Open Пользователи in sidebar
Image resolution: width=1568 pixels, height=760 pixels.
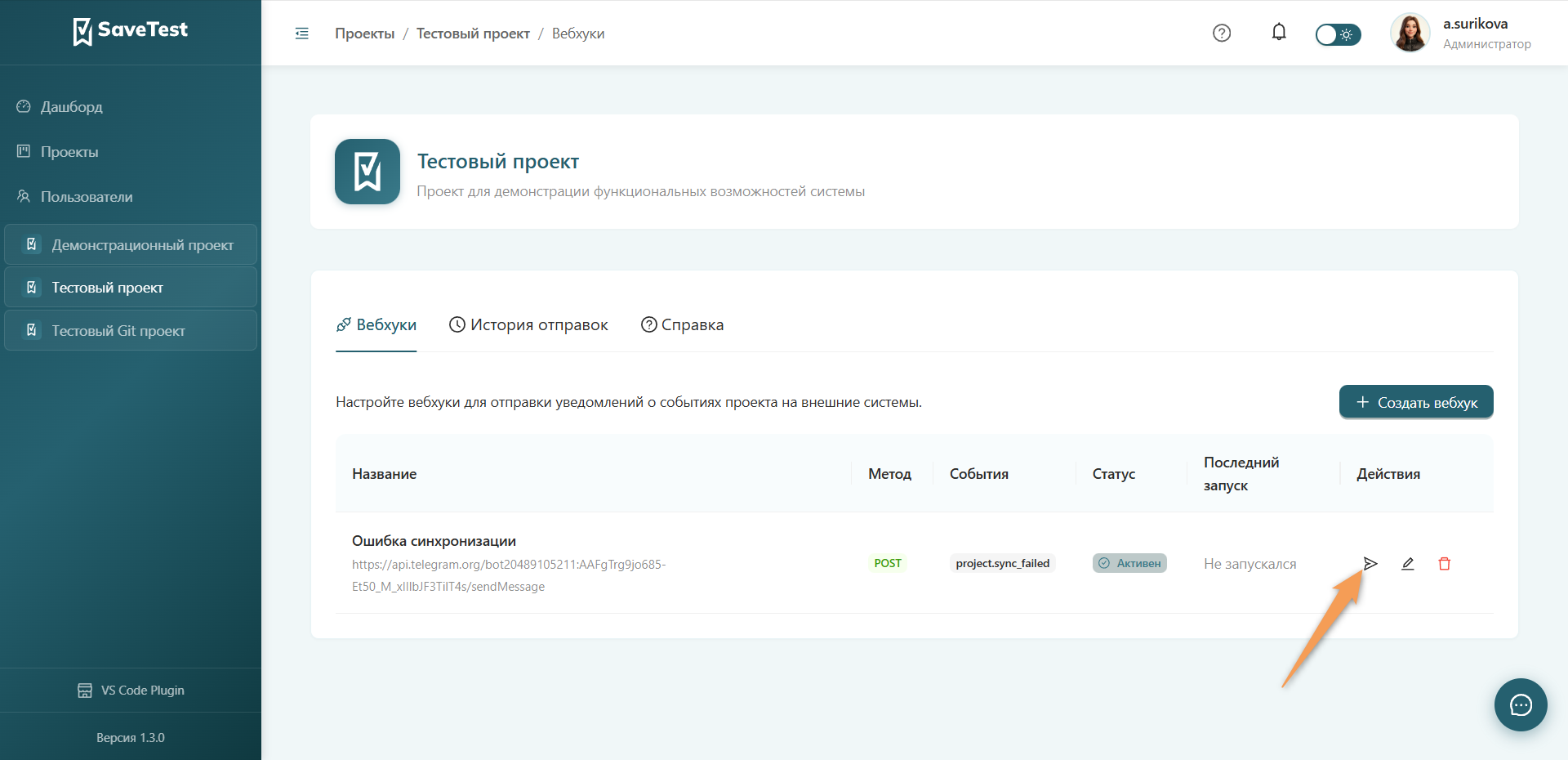point(131,197)
